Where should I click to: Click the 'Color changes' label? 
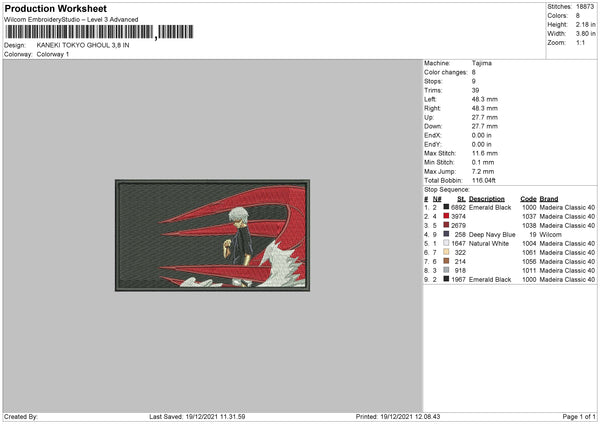coord(446,72)
